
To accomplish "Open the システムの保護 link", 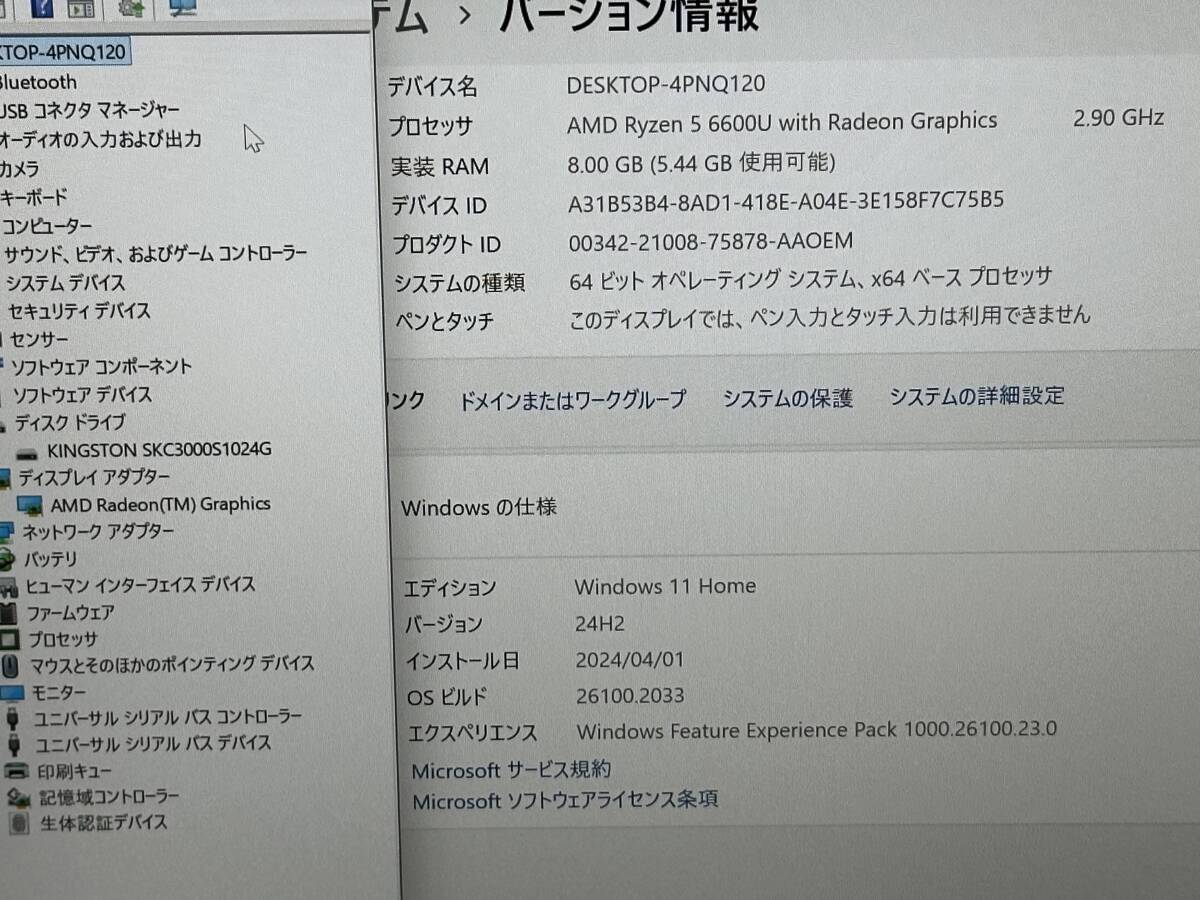I will point(788,398).
